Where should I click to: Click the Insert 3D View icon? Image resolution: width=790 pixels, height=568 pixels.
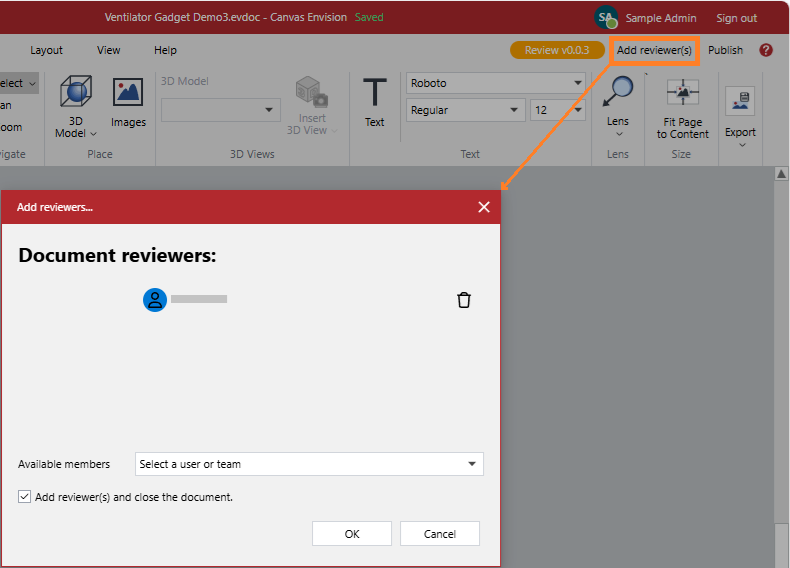(x=312, y=92)
